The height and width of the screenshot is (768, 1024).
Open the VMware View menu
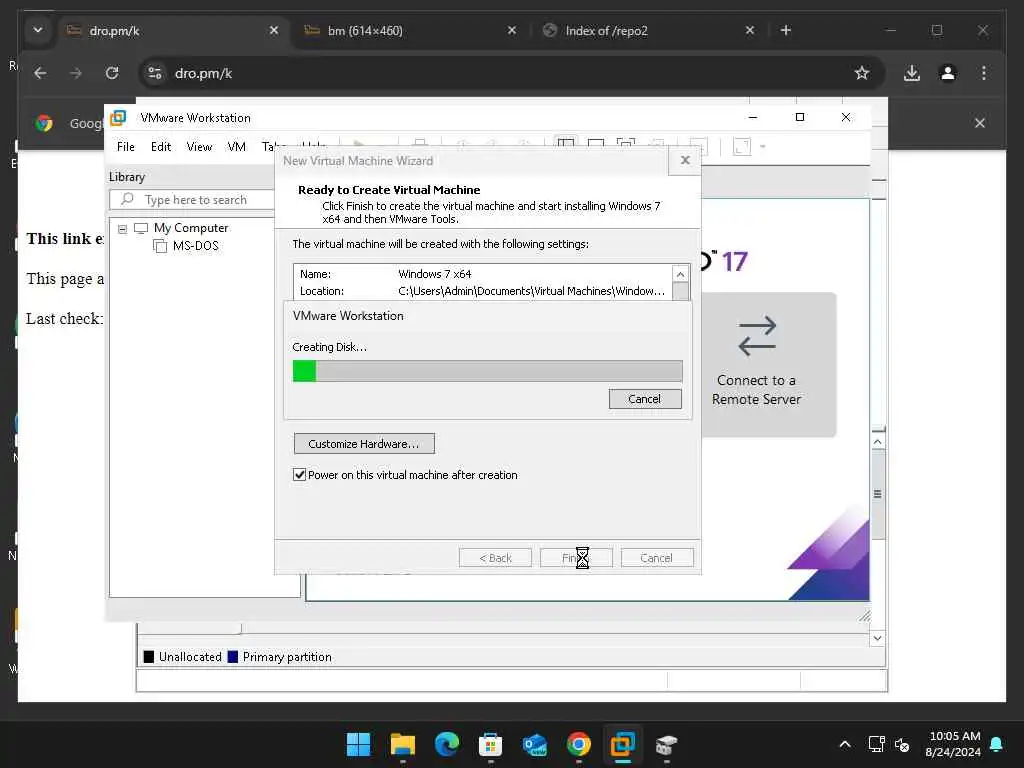click(199, 147)
